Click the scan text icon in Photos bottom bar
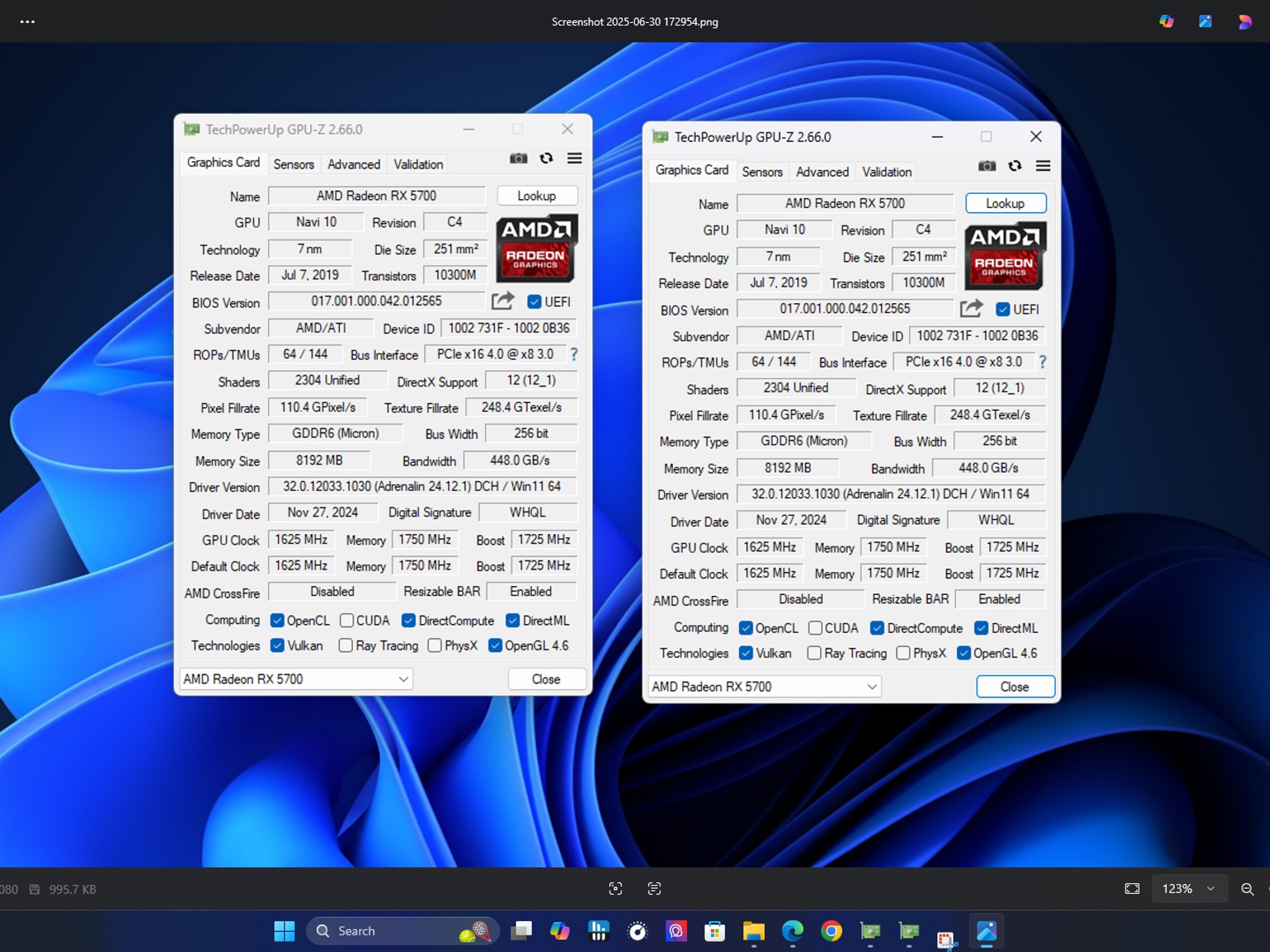The height and width of the screenshot is (952, 1270). click(654, 889)
